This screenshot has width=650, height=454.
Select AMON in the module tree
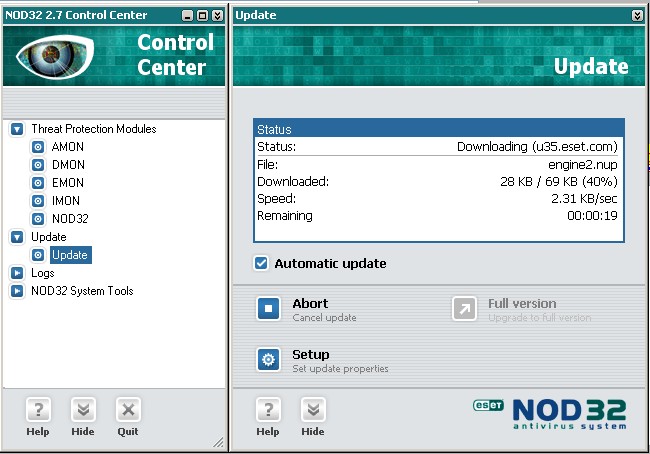[68, 147]
